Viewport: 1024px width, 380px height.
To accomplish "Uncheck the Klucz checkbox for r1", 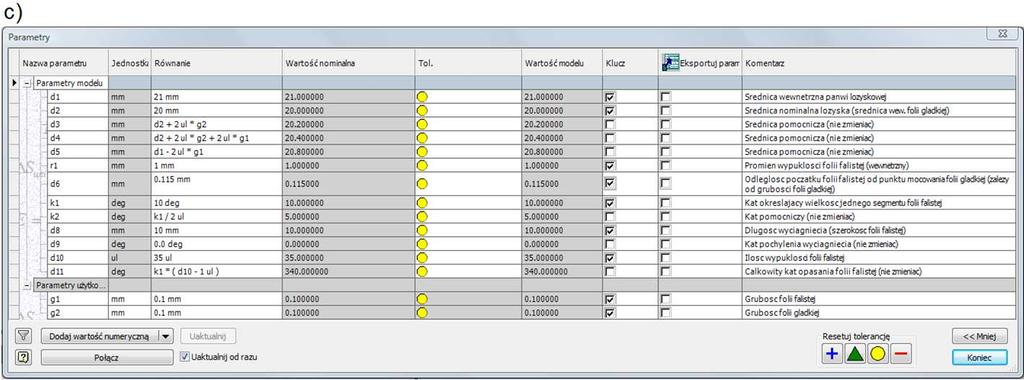I will [611, 165].
